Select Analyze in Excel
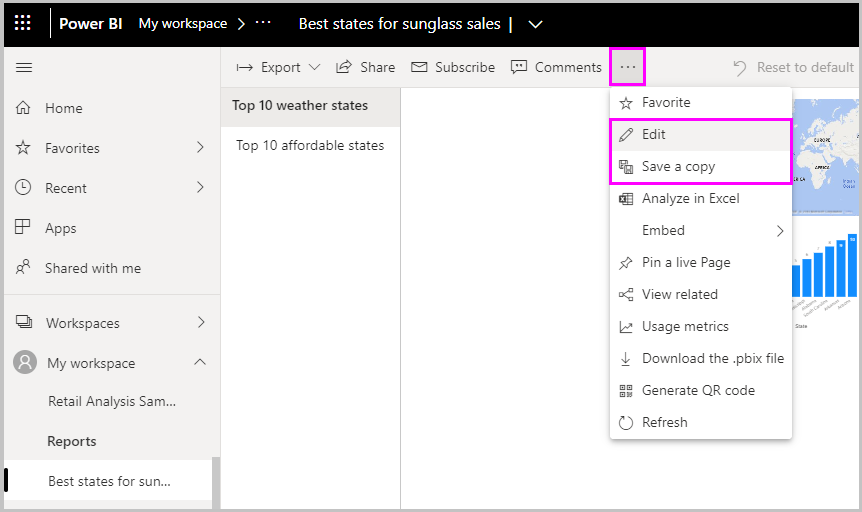Screen dimensions: 862x512 700,199
